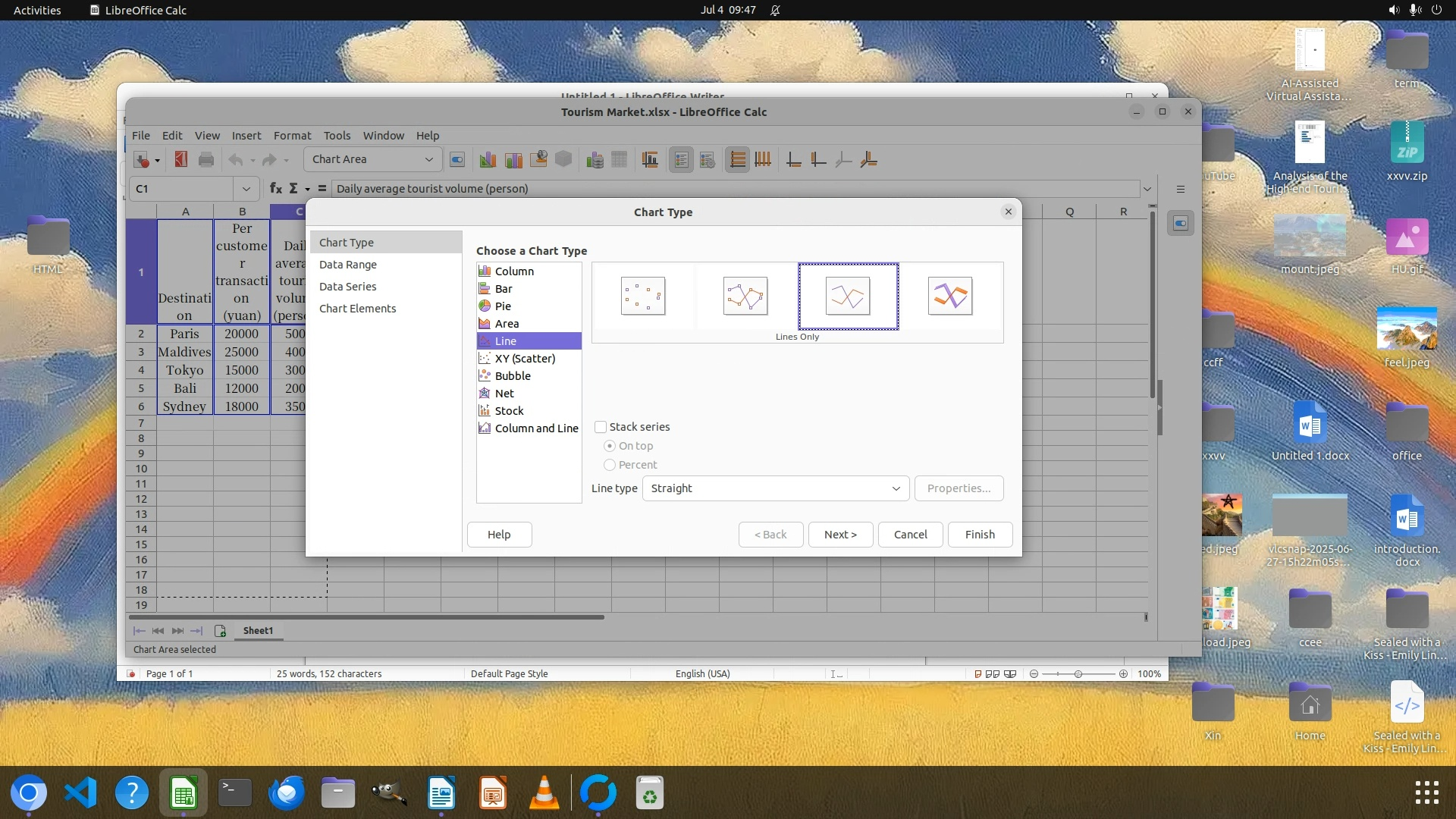Expand the Chart Area element selector
This screenshot has width=1456, height=819.
(428, 159)
